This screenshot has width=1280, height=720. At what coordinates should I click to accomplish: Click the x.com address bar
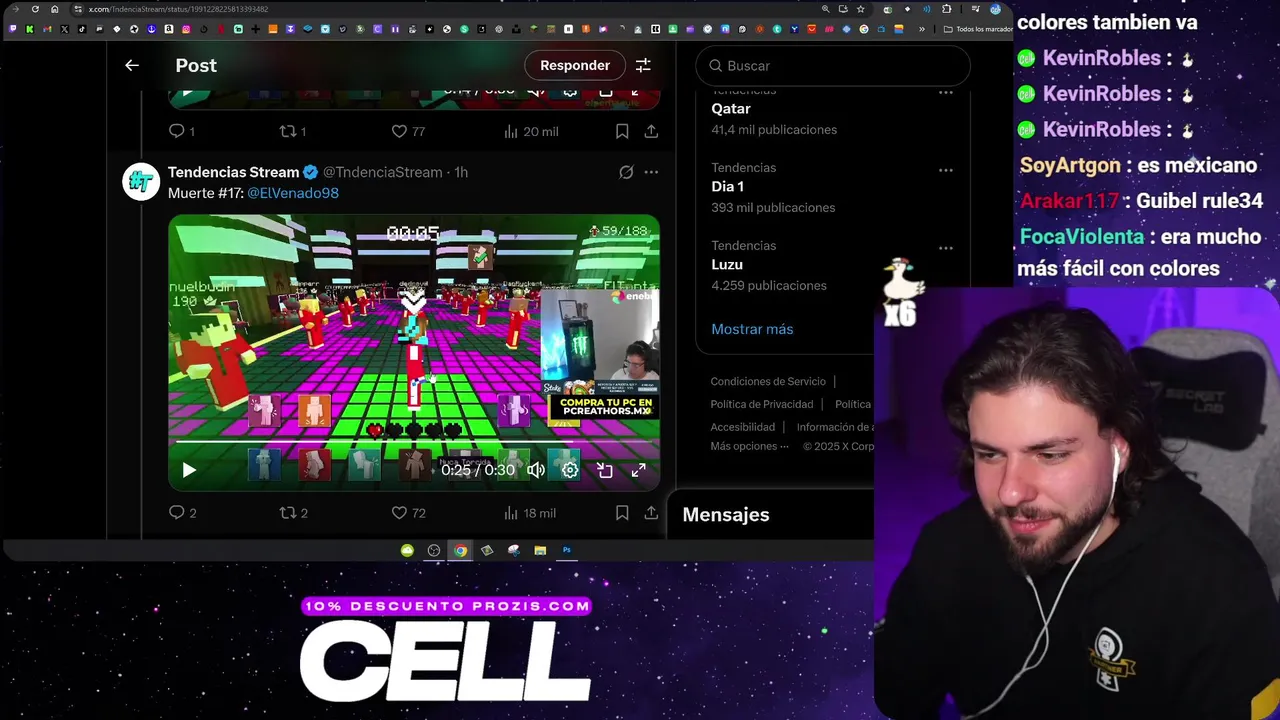tap(440, 9)
